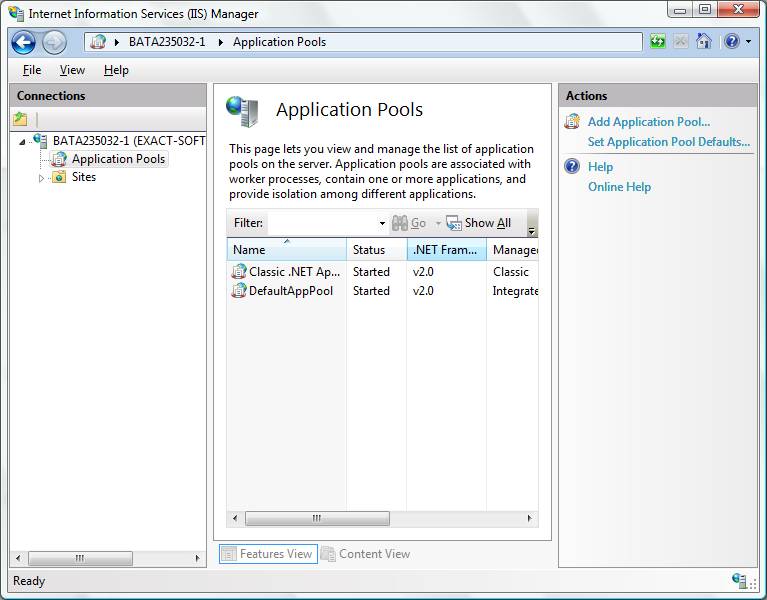The height and width of the screenshot is (600, 767).
Task: Click Set Application Pool Defaults link
Action: click(668, 142)
